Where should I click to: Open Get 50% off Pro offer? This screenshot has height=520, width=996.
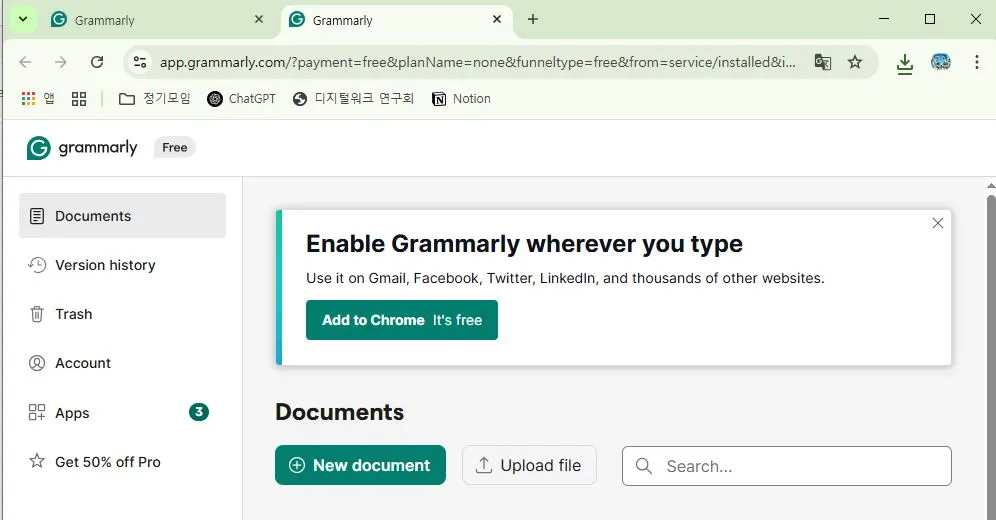(123, 462)
